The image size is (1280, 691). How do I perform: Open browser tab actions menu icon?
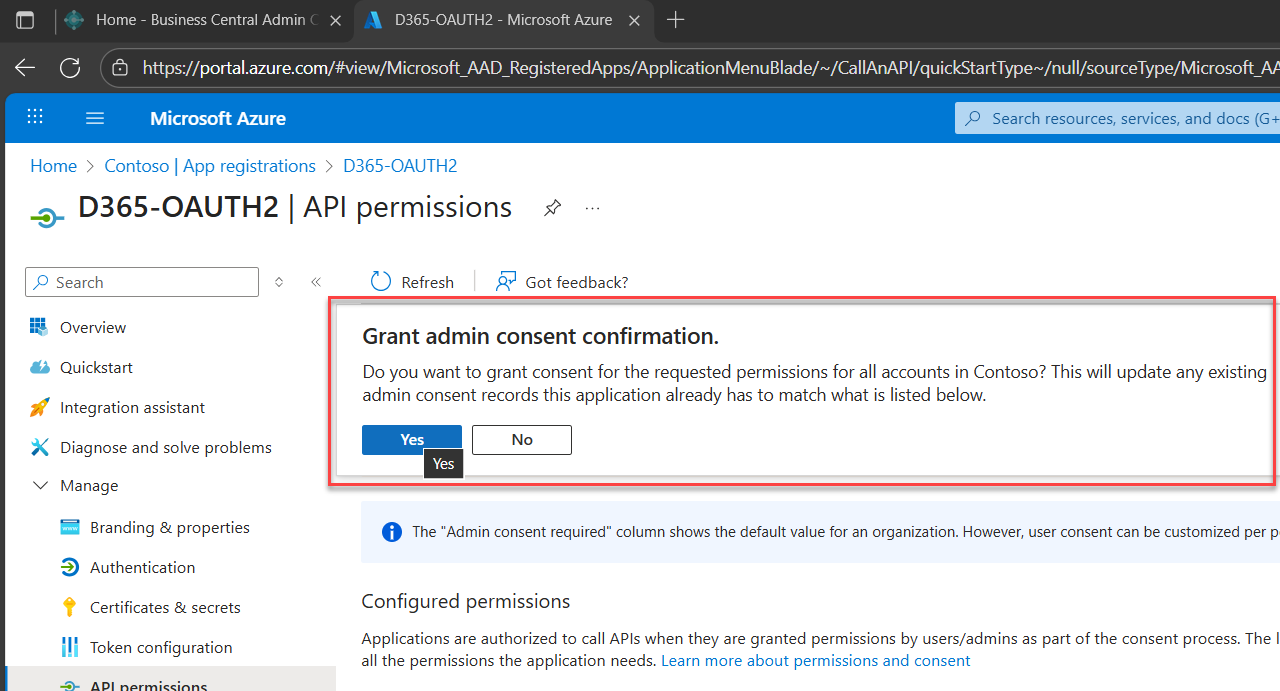coord(25,20)
